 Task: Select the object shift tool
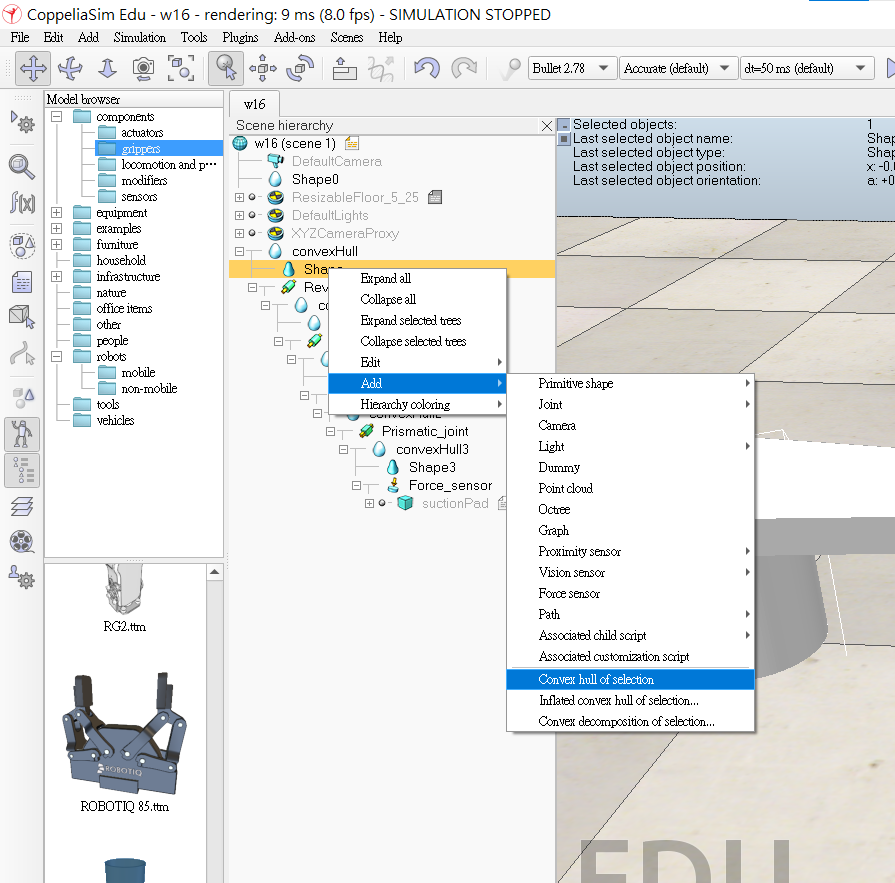(x=263, y=68)
